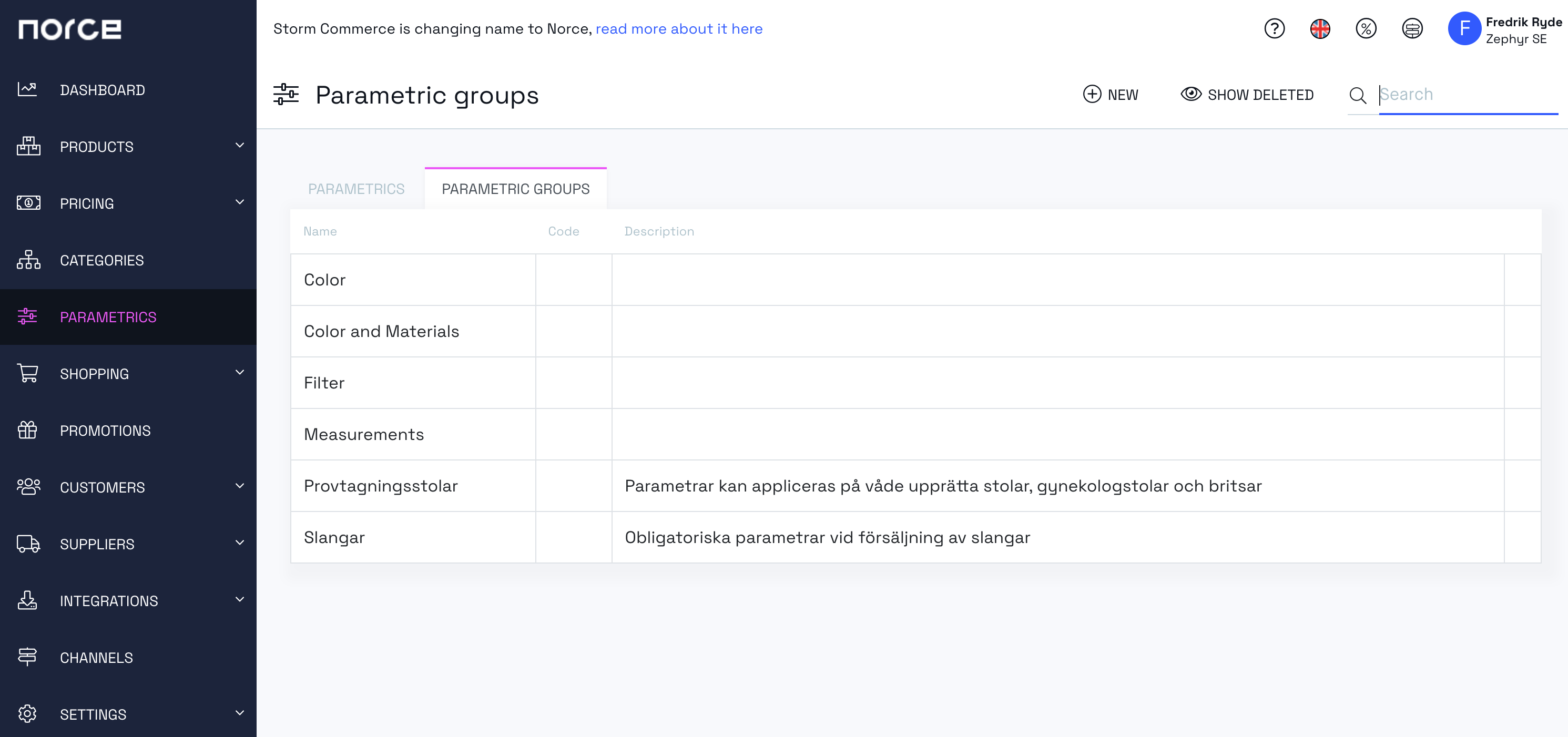Click the parametrics settings icon in sidebar
This screenshot has height=737, width=1568.
[27, 316]
